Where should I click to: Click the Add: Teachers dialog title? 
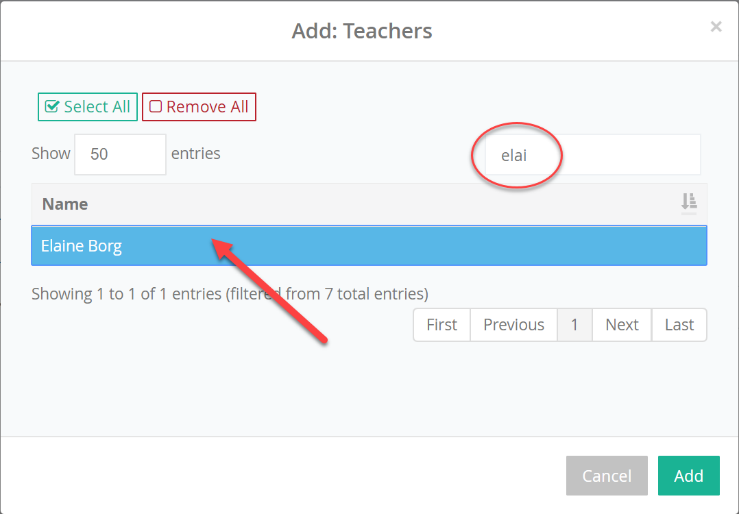[x=361, y=31]
